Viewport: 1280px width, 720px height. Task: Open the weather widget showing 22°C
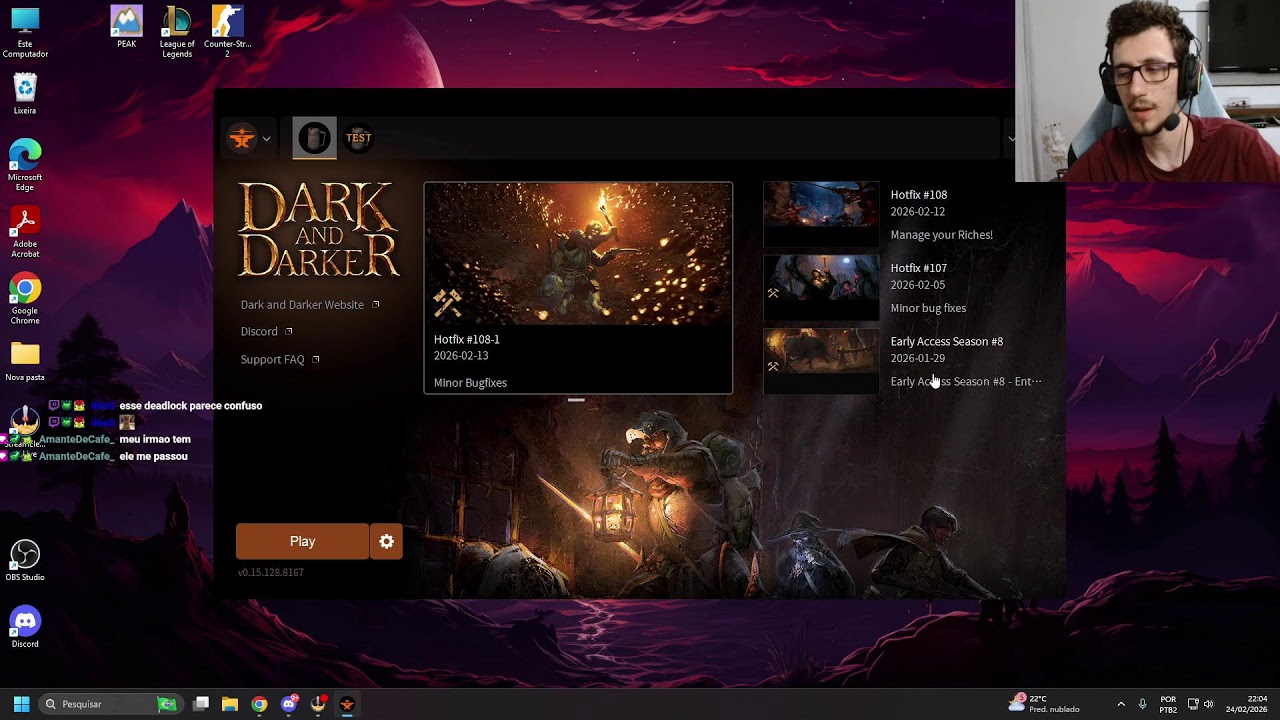(1045, 704)
